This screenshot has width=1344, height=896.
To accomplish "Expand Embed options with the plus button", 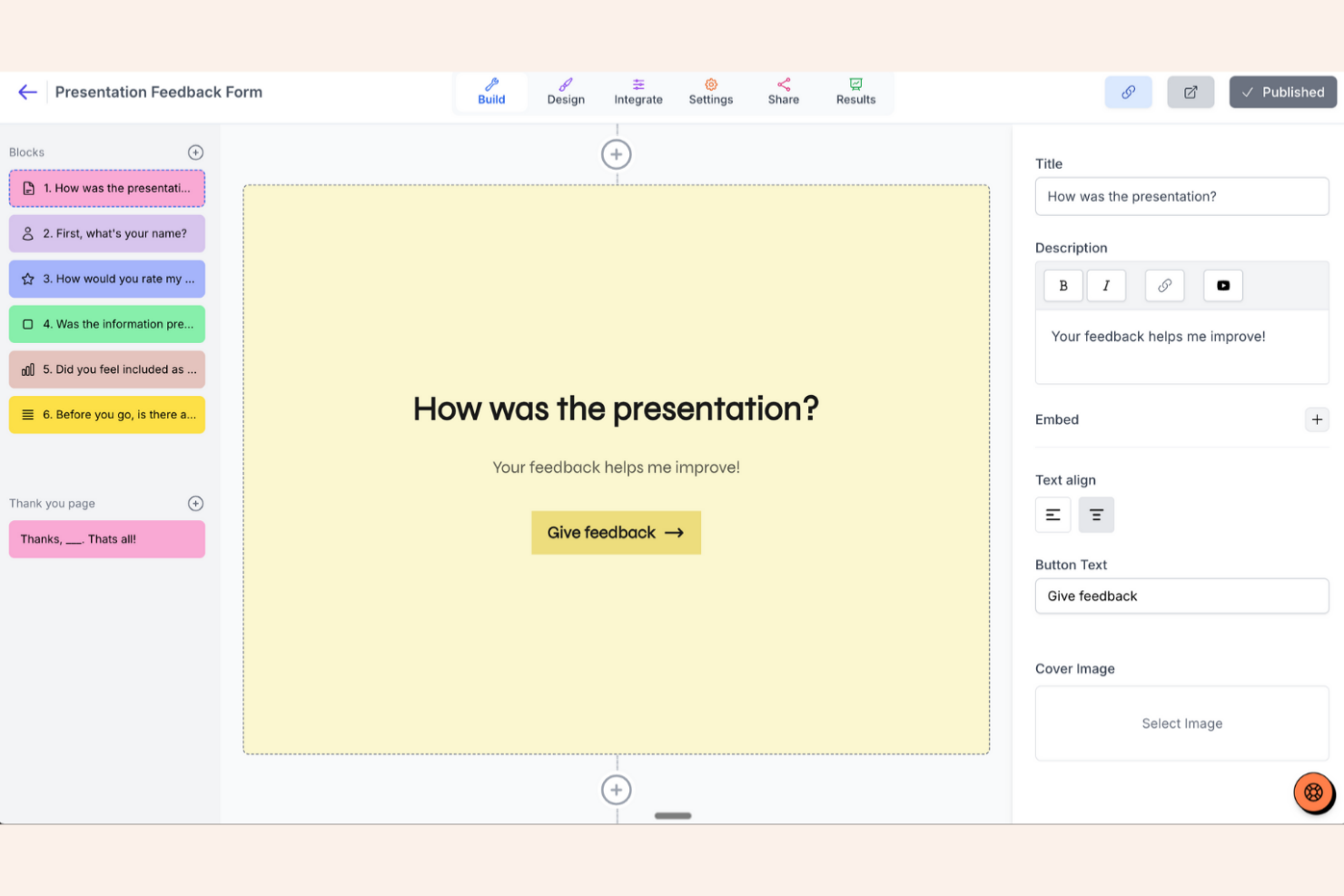I will [1317, 419].
